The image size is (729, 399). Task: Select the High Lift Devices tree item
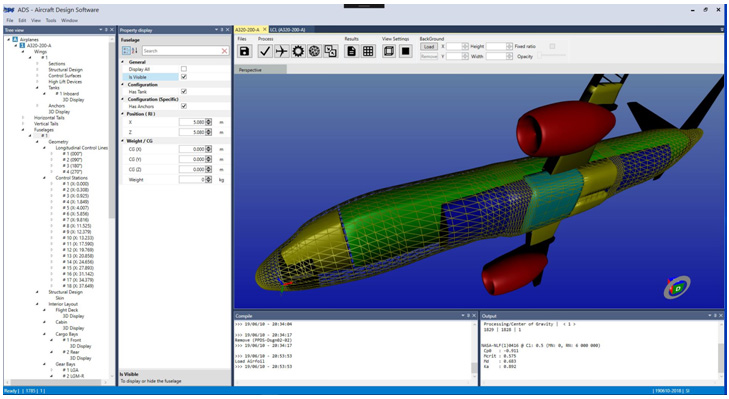pos(65,81)
